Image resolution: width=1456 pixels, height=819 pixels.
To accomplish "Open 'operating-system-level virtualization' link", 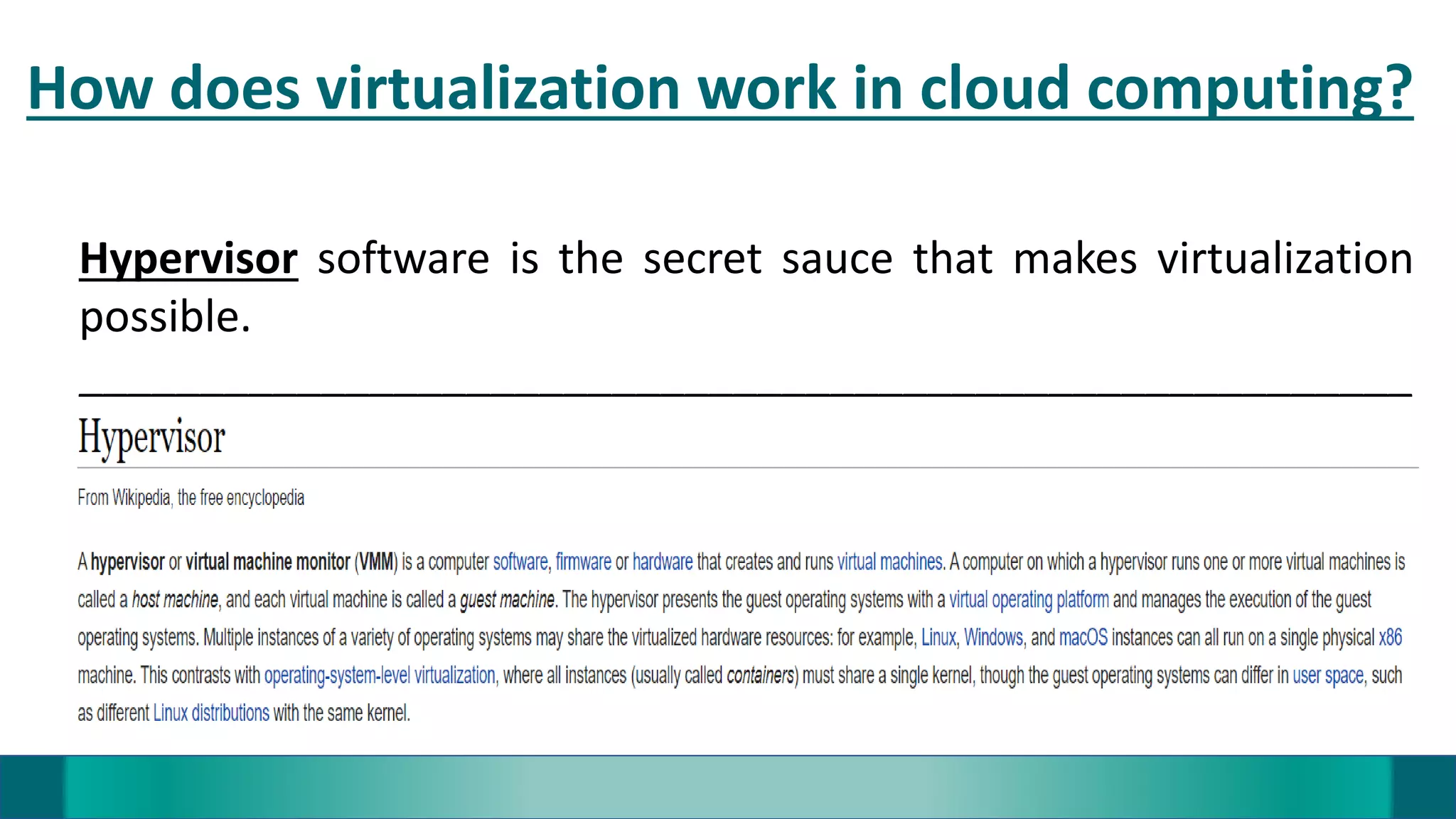I will point(380,675).
